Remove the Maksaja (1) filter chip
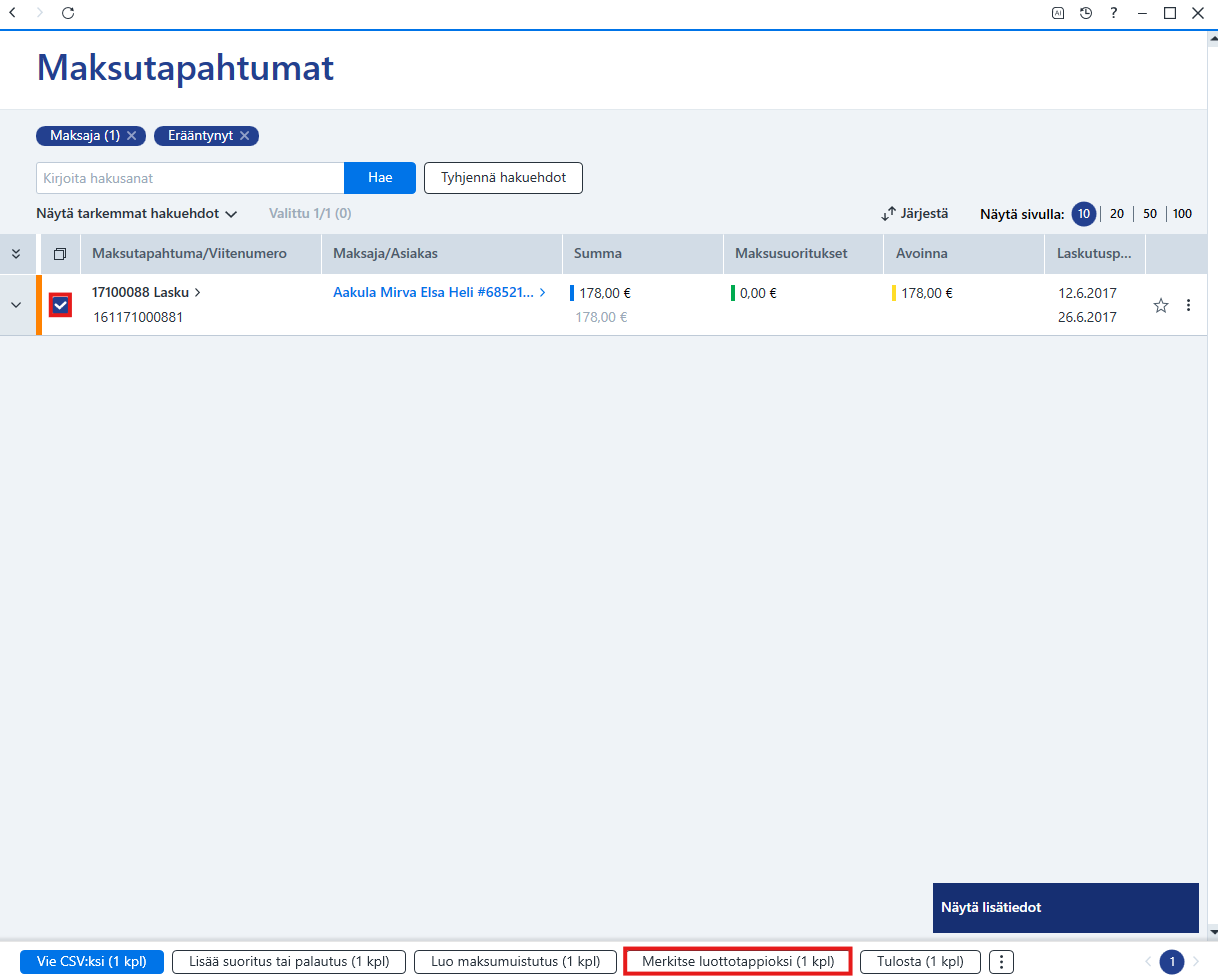 (131, 135)
